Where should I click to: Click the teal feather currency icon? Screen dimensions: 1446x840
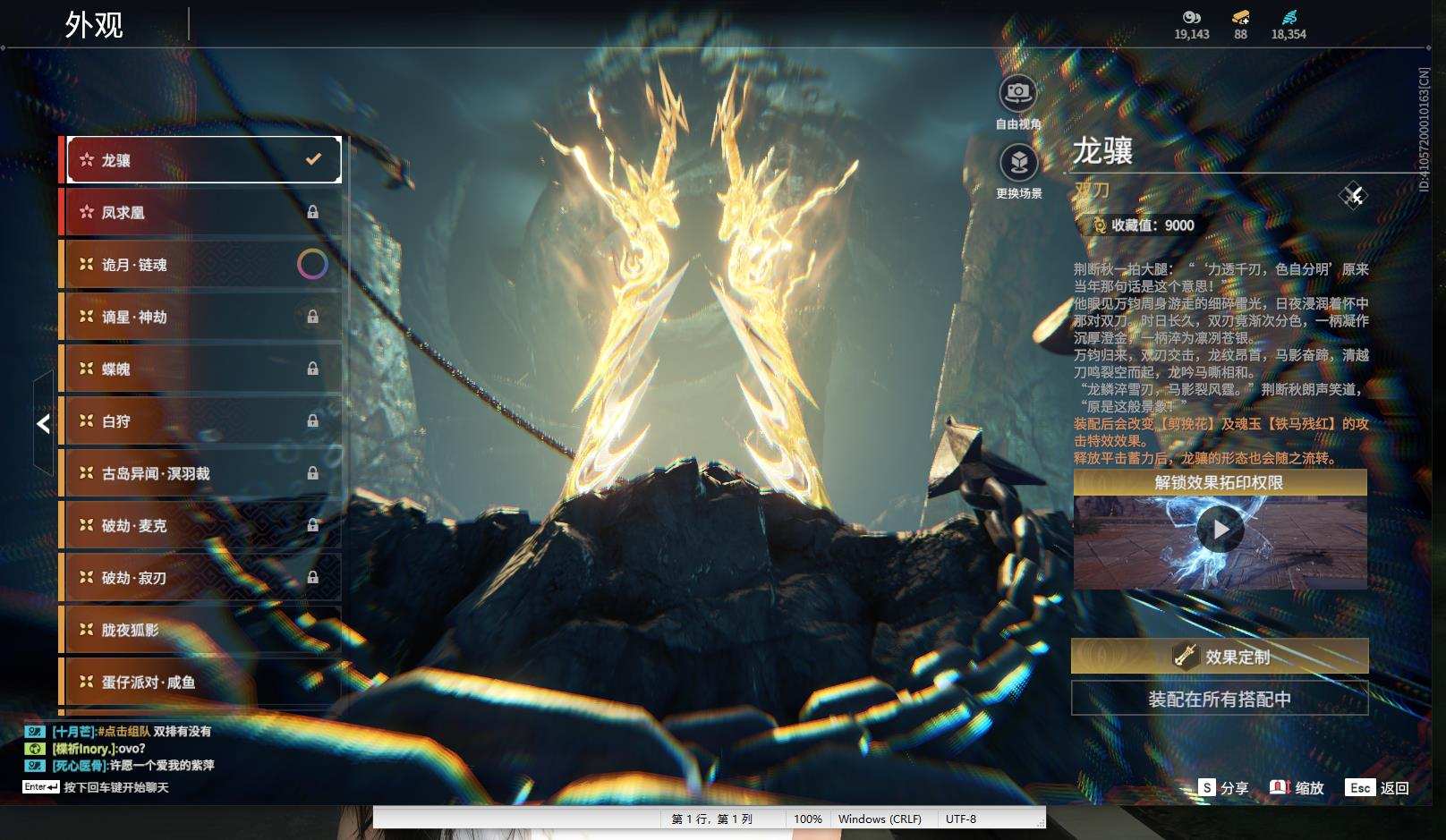[x=1289, y=17]
